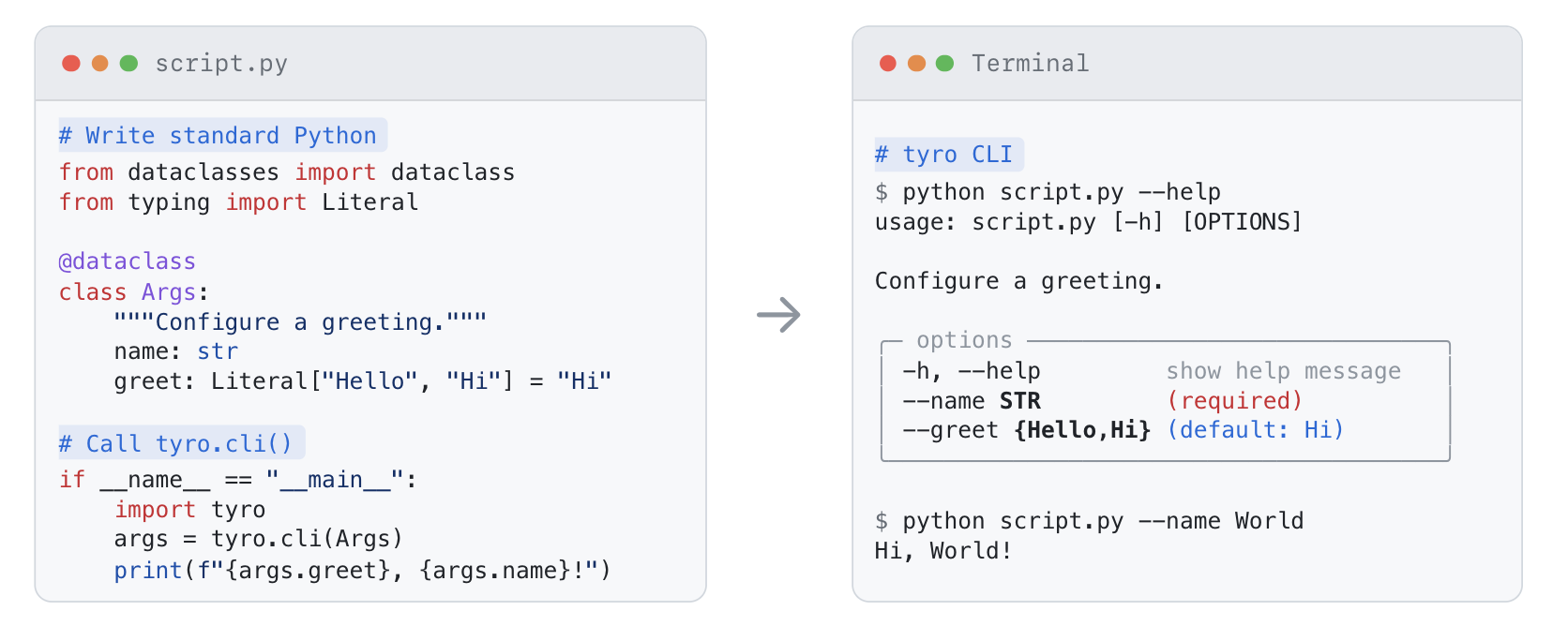Click the --greet {Hello,Hi} option
This screenshot has height=626, width=1568.
tap(1026, 430)
